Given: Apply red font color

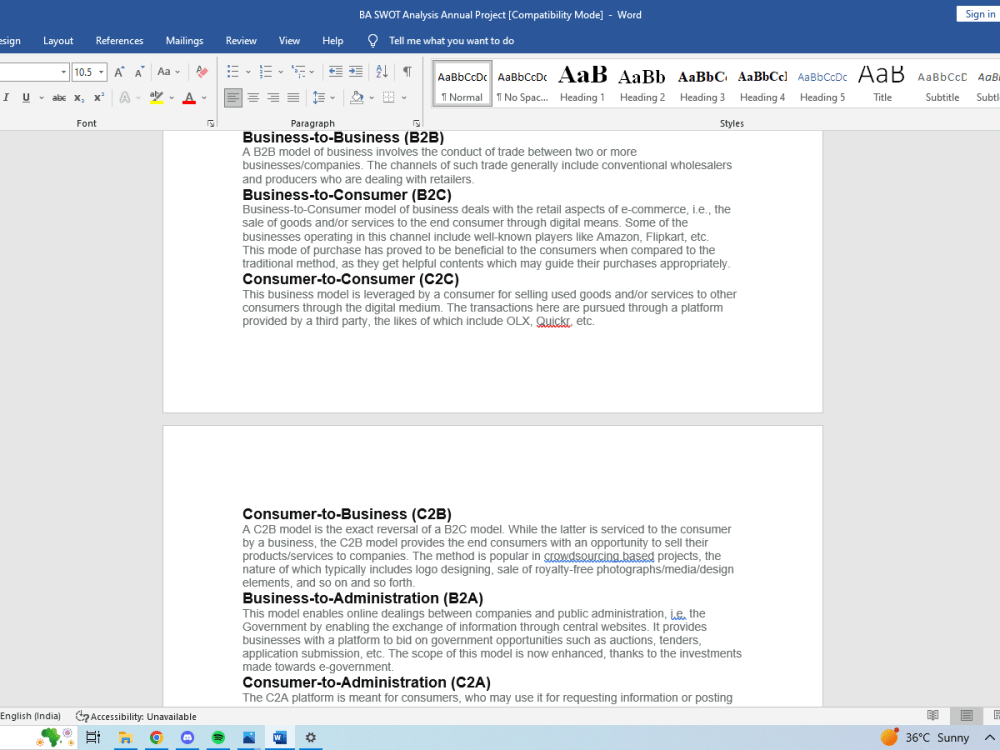Looking at the screenshot, I should (189, 98).
